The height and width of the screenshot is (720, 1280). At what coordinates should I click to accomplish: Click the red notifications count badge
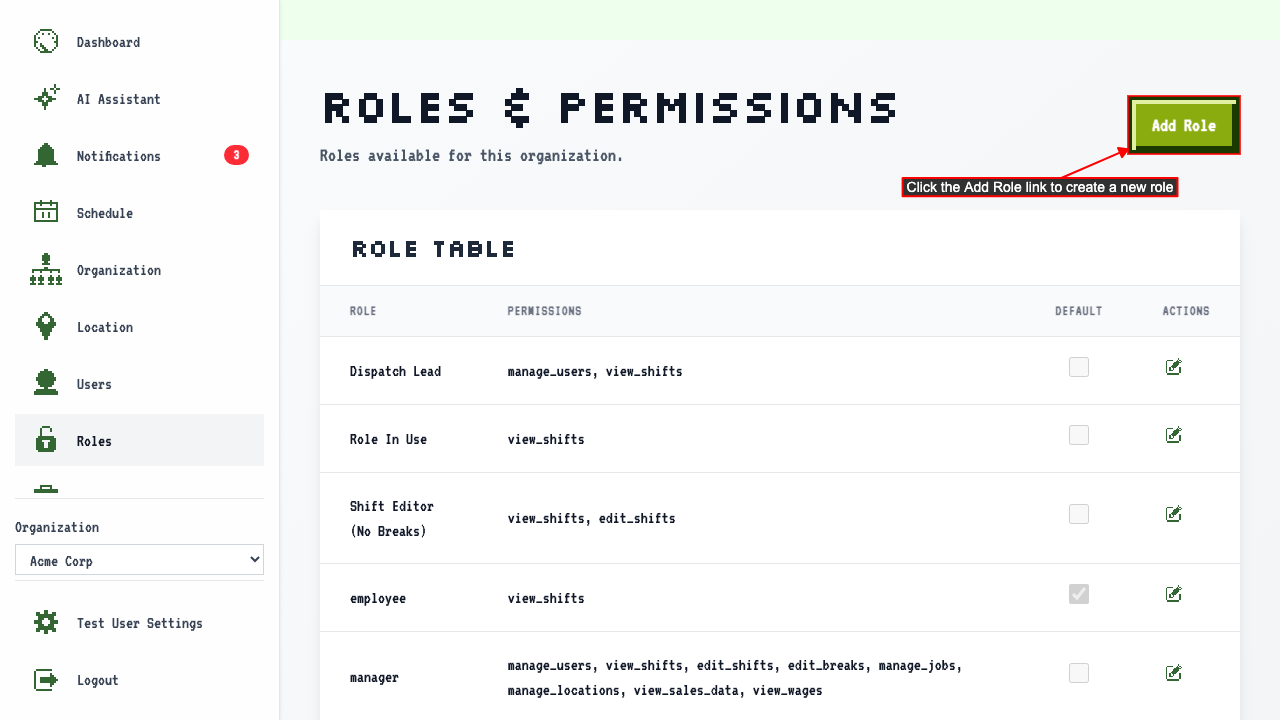coord(236,155)
